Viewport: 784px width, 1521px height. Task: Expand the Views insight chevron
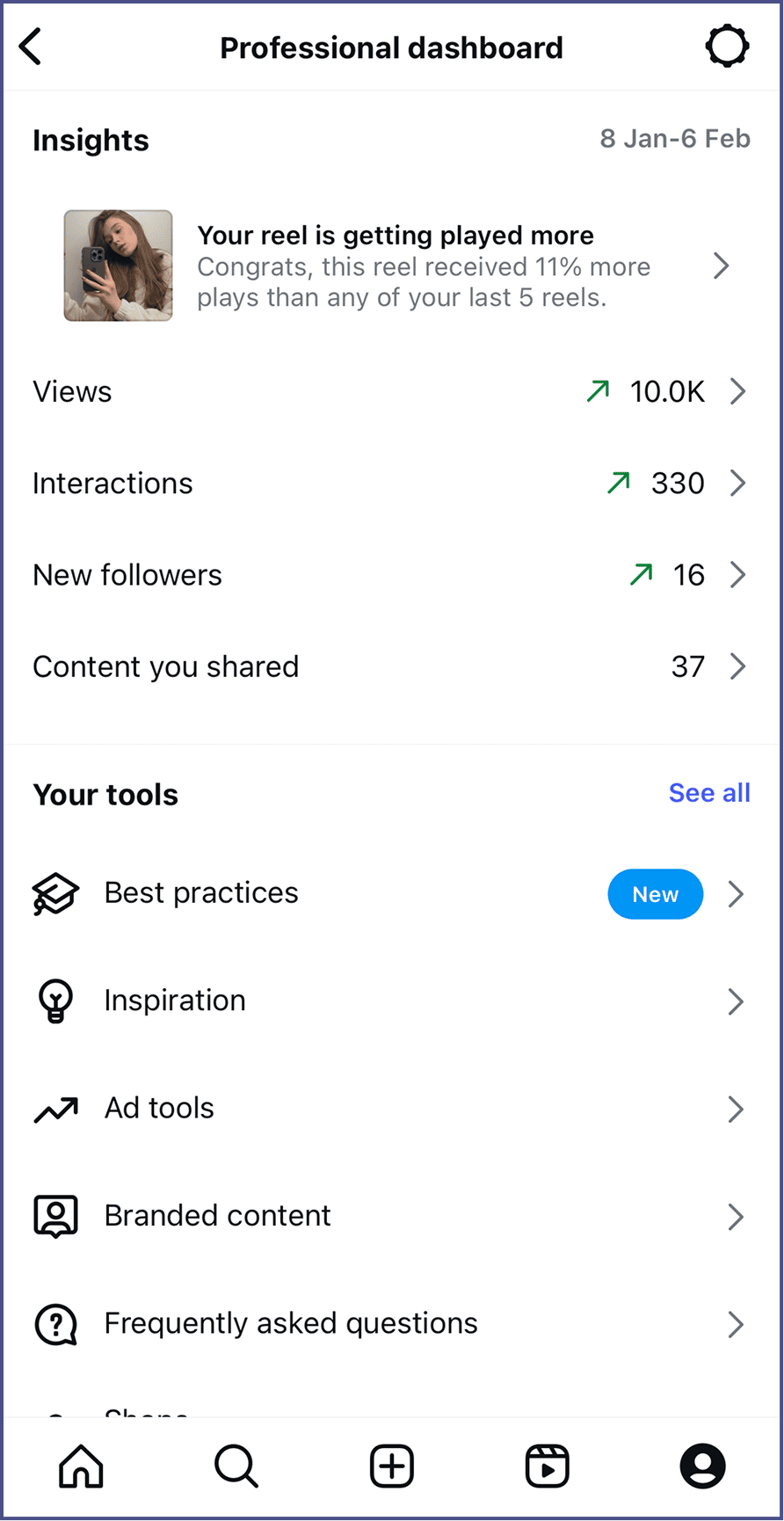737,391
